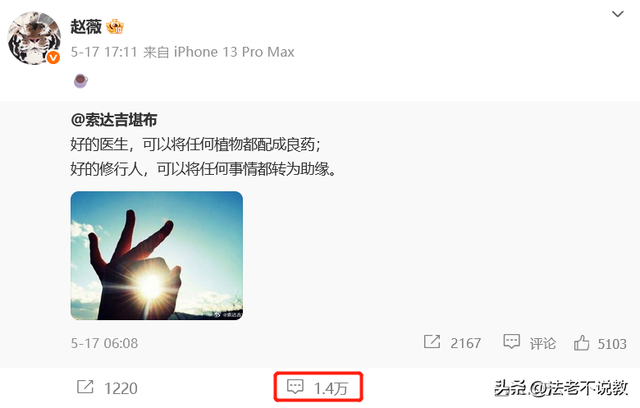Image resolution: width=640 pixels, height=408 pixels.
Task: Click the 评论 label on original post
Action: pyautogui.click(x=542, y=344)
